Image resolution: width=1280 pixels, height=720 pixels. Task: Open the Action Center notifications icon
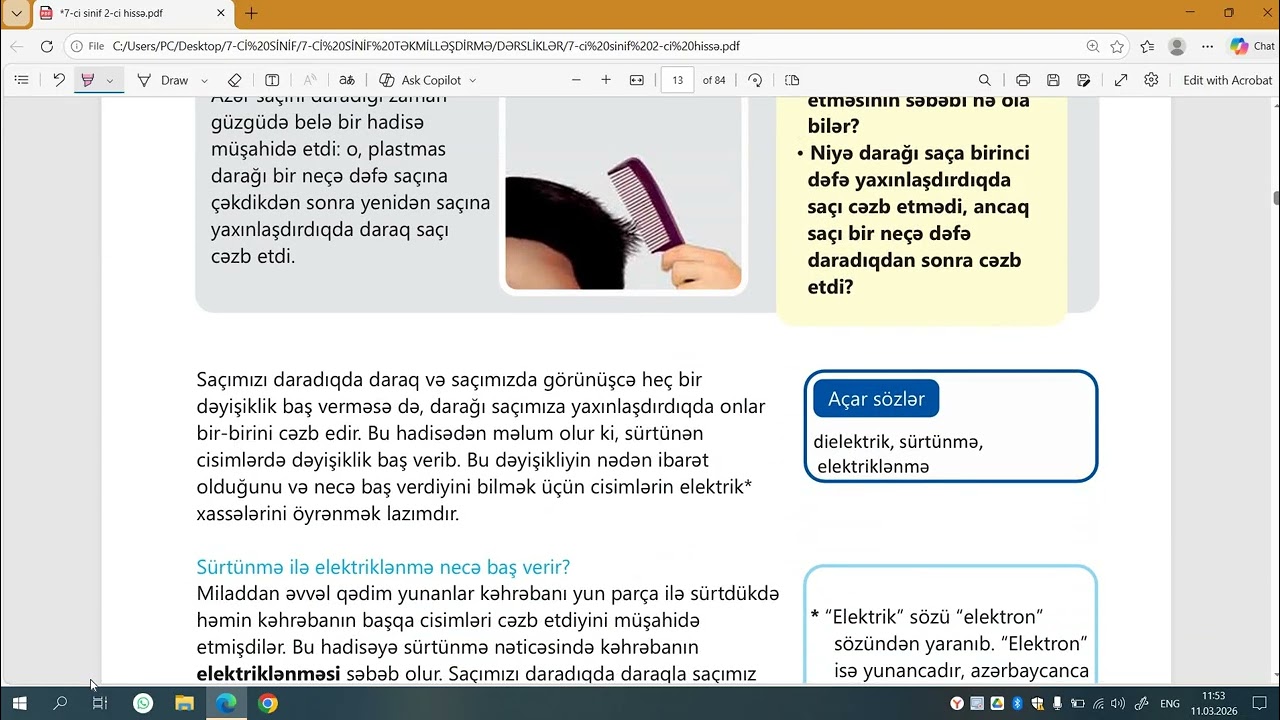[x=1259, y=704]
